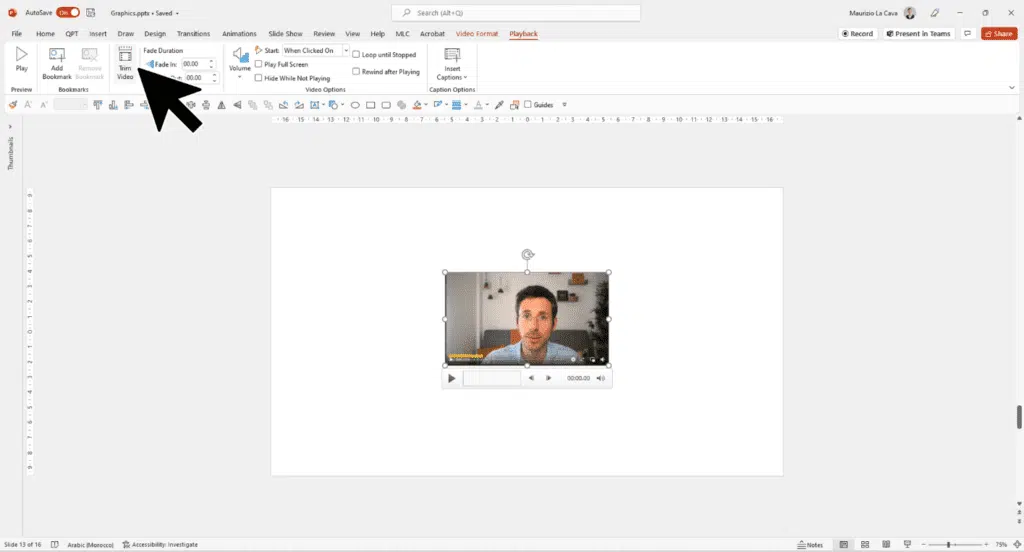Open Slide Sorter view in status bar
The width and height of the screenshot is (1024, 552).
(x=863, y=544)
